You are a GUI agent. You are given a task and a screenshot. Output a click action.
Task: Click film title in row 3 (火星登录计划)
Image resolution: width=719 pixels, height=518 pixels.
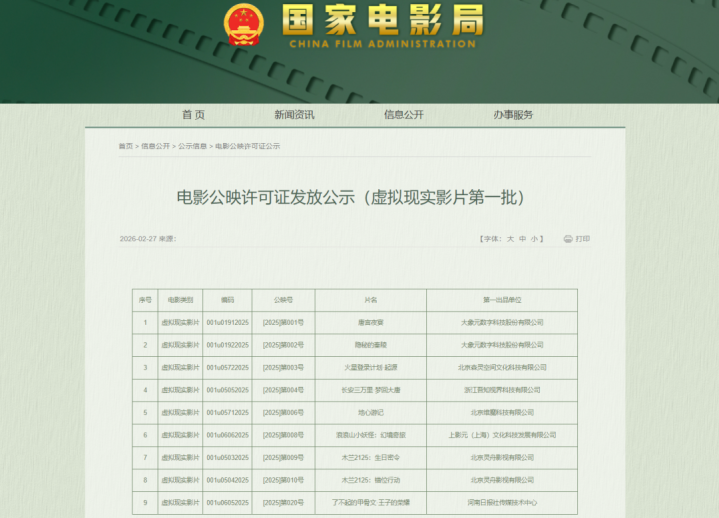click(371, 368)
